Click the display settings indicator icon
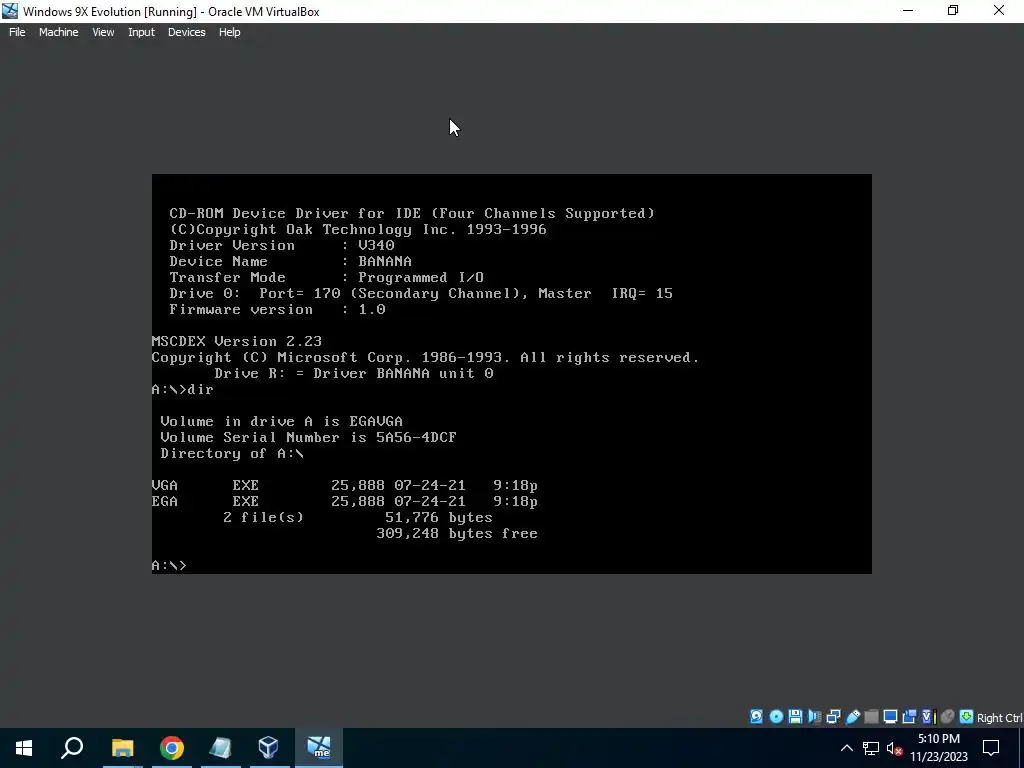Image resolution: width=1024 pixels, height=768 pixels. (890, 716)
